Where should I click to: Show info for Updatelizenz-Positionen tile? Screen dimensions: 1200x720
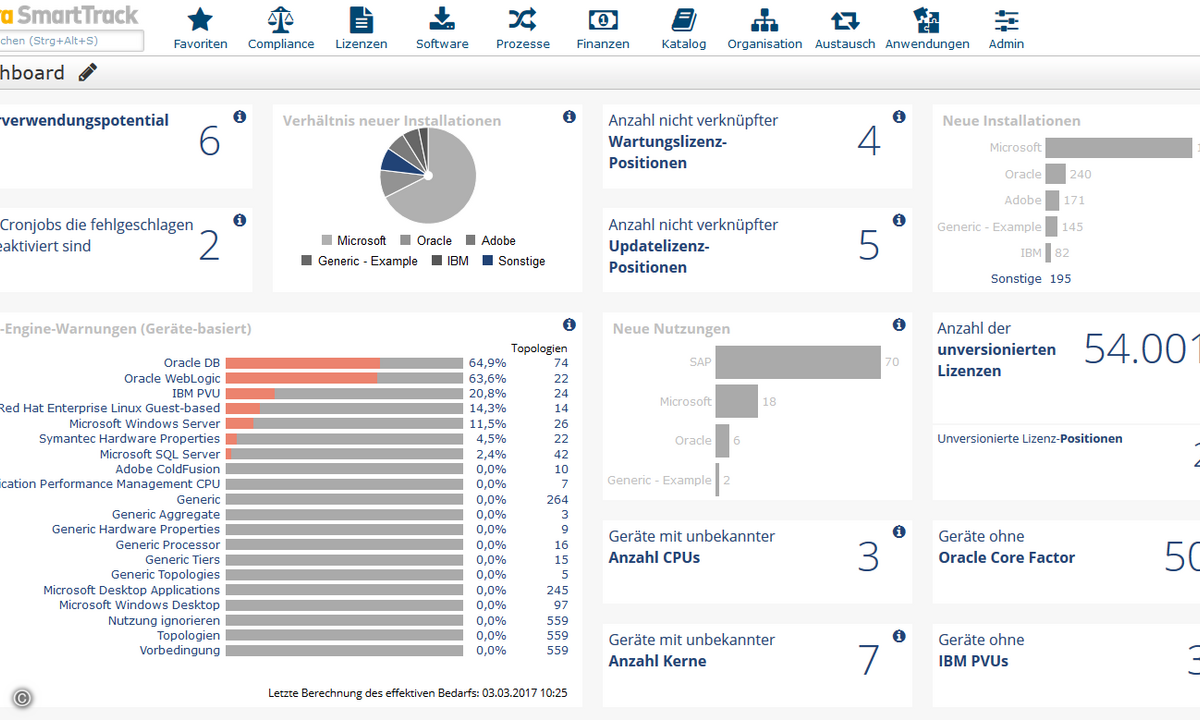899,220
